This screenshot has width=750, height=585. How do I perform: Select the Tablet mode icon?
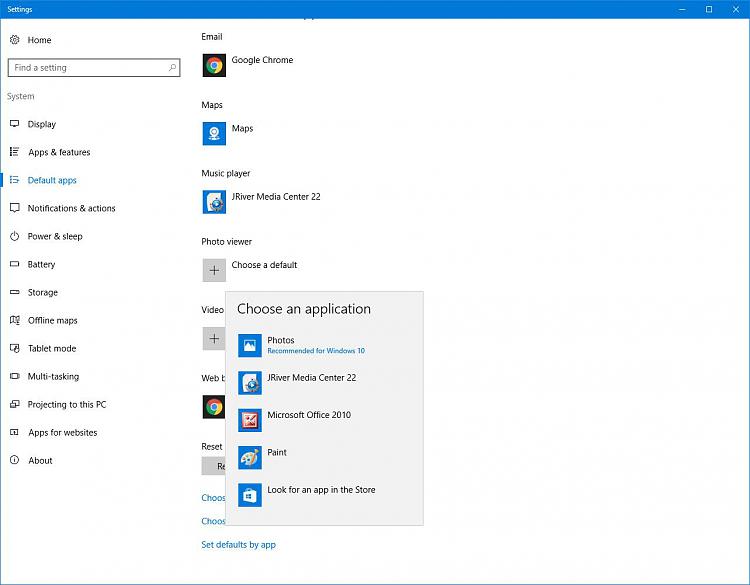pyautogui.click(x=15, y=348)
